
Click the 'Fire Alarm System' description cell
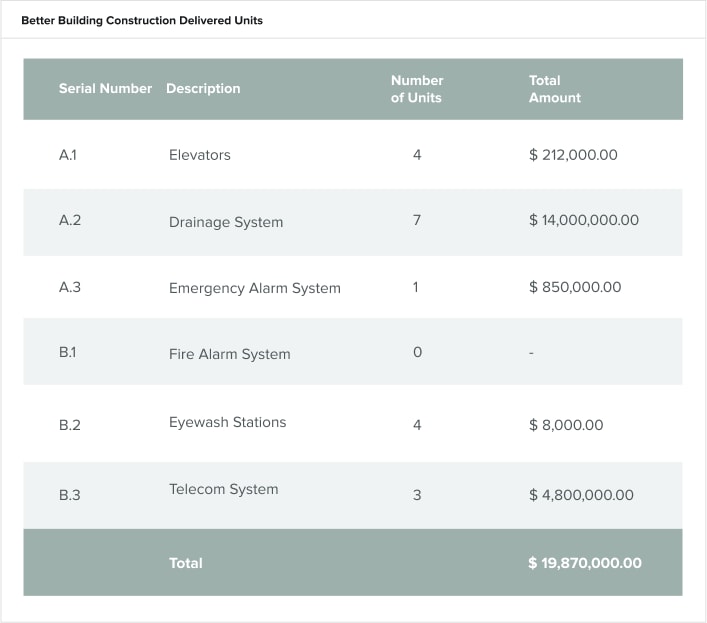click(x=230, y=354)
